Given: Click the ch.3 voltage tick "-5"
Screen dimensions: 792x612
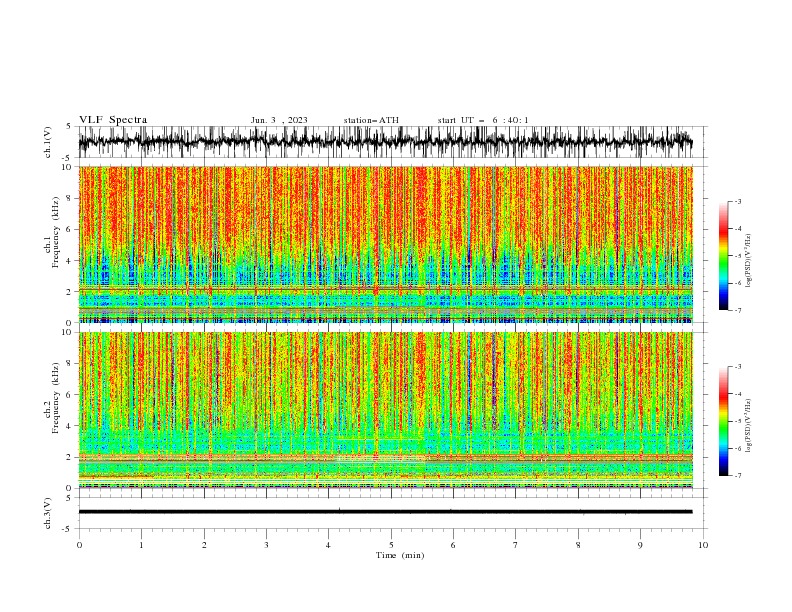Looking at the screenshot, I should coord(68,529).
